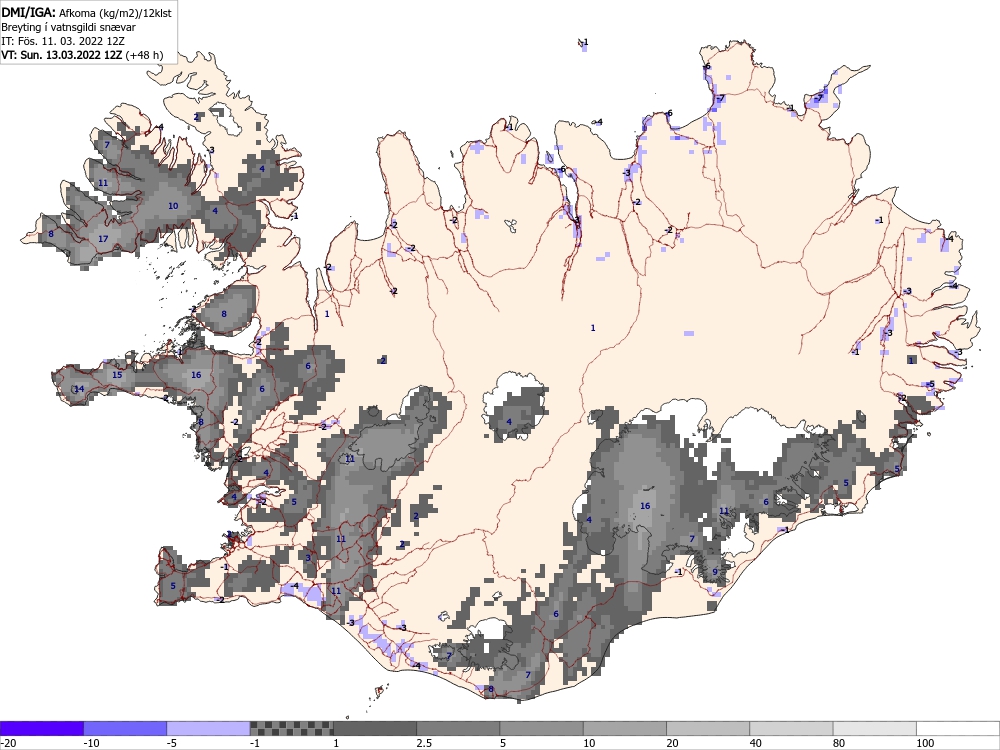The image size is (1000, 750).
Task: Click the legend label '-20'
Action: 8,743
